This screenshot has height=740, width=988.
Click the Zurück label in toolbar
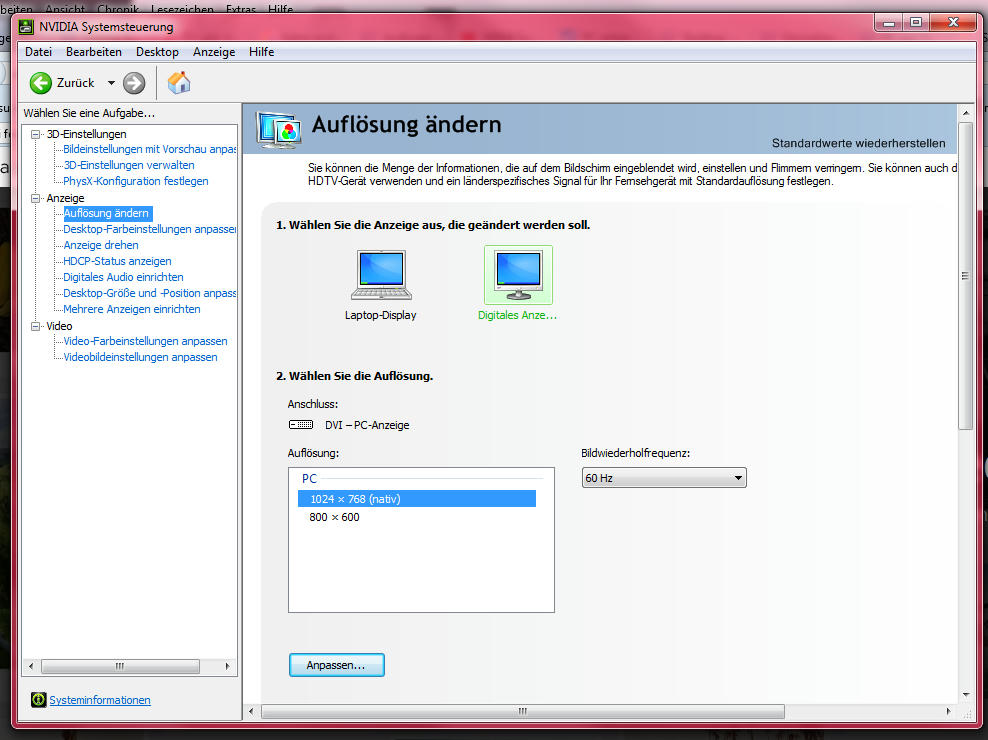pos(76,83)
